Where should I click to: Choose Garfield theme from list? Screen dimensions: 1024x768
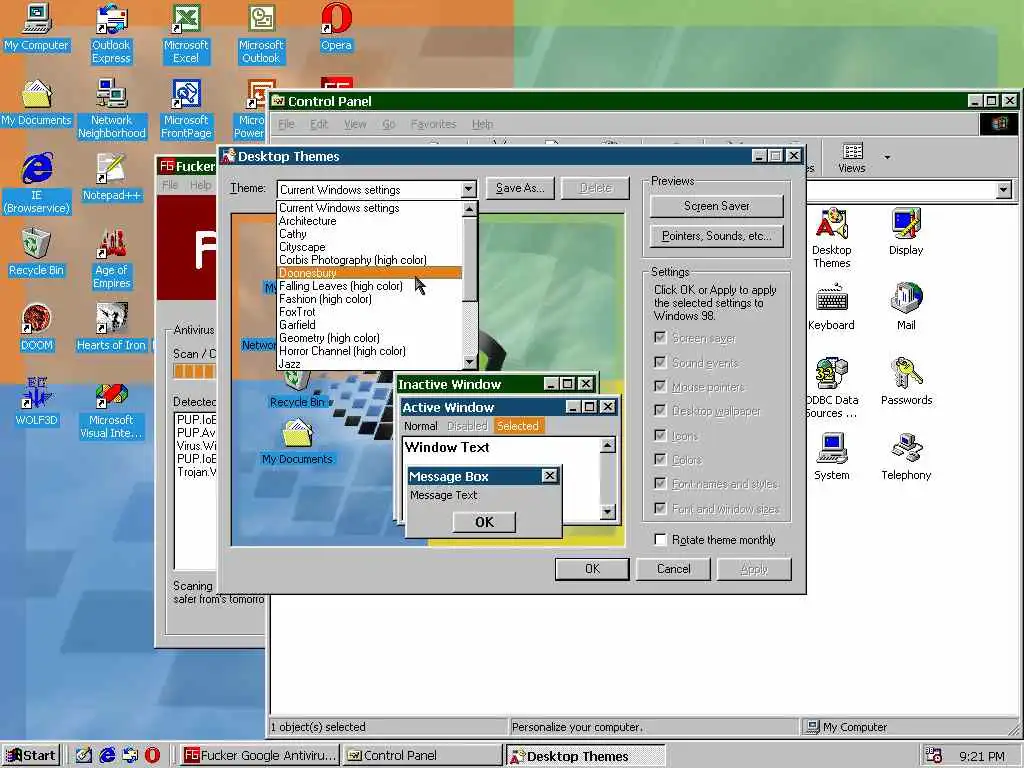click(370, 325)
